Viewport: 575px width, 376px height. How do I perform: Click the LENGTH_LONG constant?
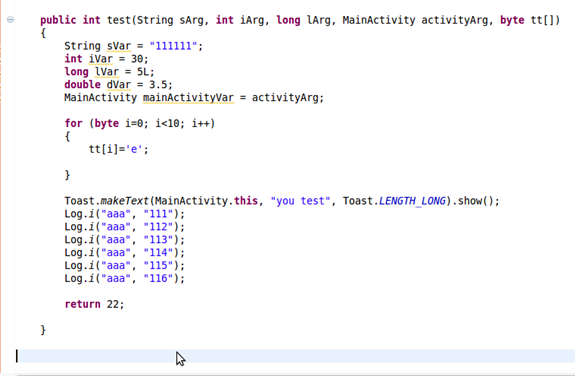pyautogui.click(x=412, y=201)
